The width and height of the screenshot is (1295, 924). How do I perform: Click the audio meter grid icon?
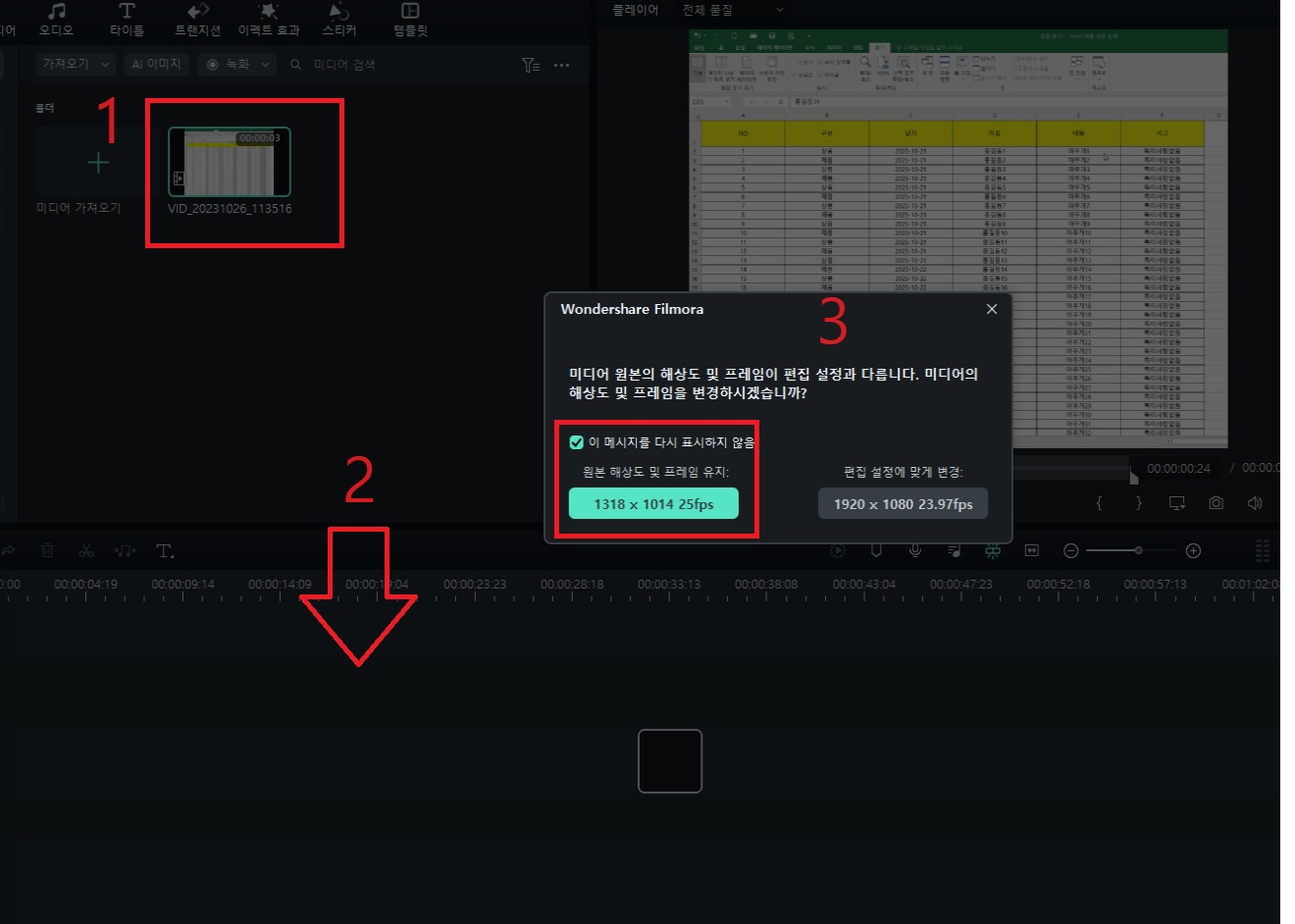pyautogui.click(x=1263, y=550)
